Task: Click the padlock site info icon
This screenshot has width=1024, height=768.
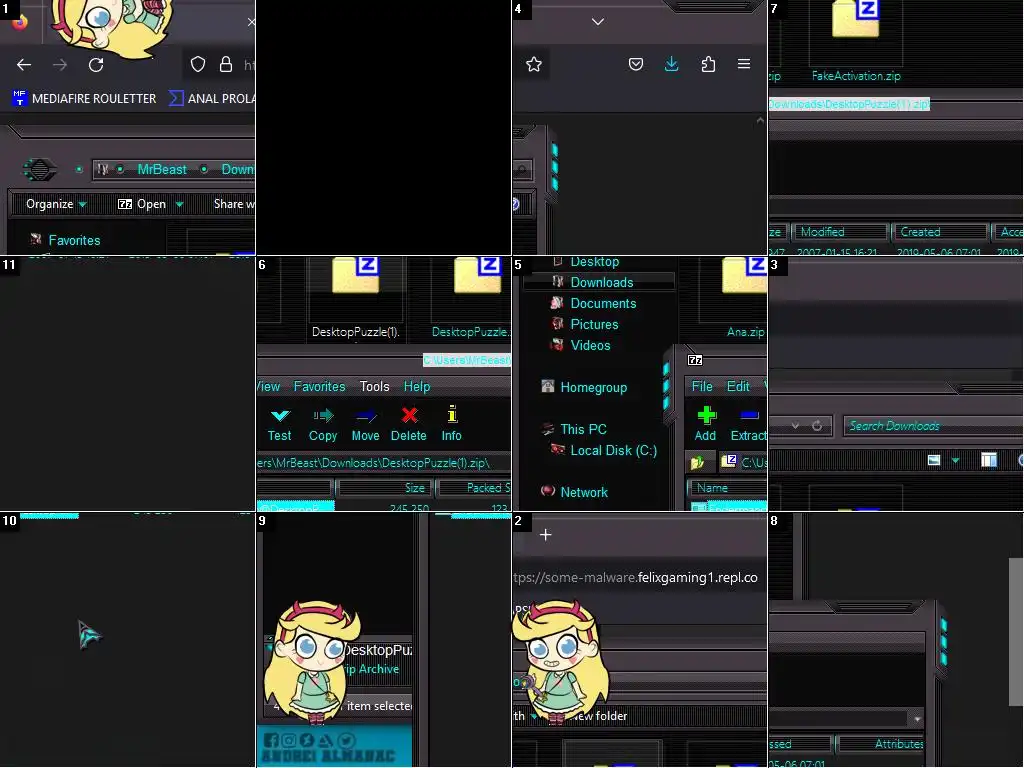Action: tap(226, 64)
